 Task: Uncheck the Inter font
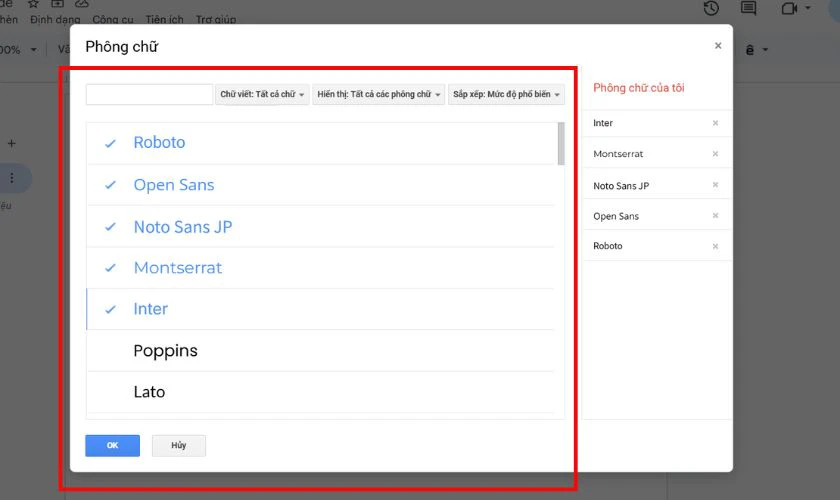click(x=110, y=309)
